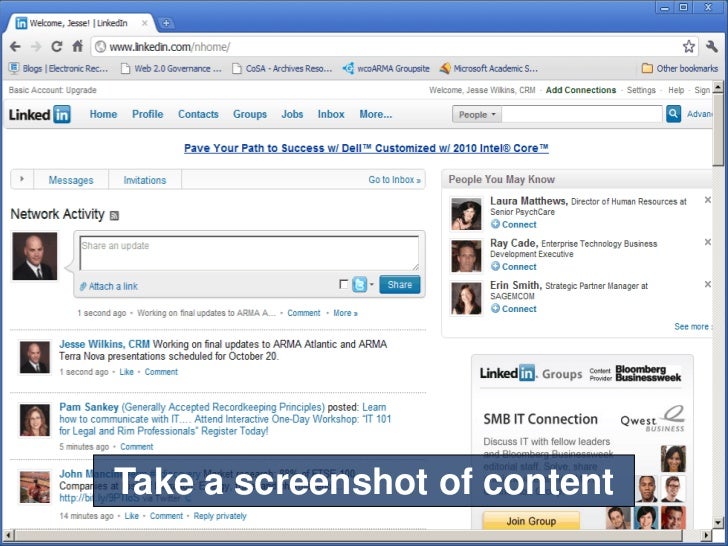Screen dimensions: 728x546
Task: Open Pam Sankey's profile picture
Action: point(35,420)
